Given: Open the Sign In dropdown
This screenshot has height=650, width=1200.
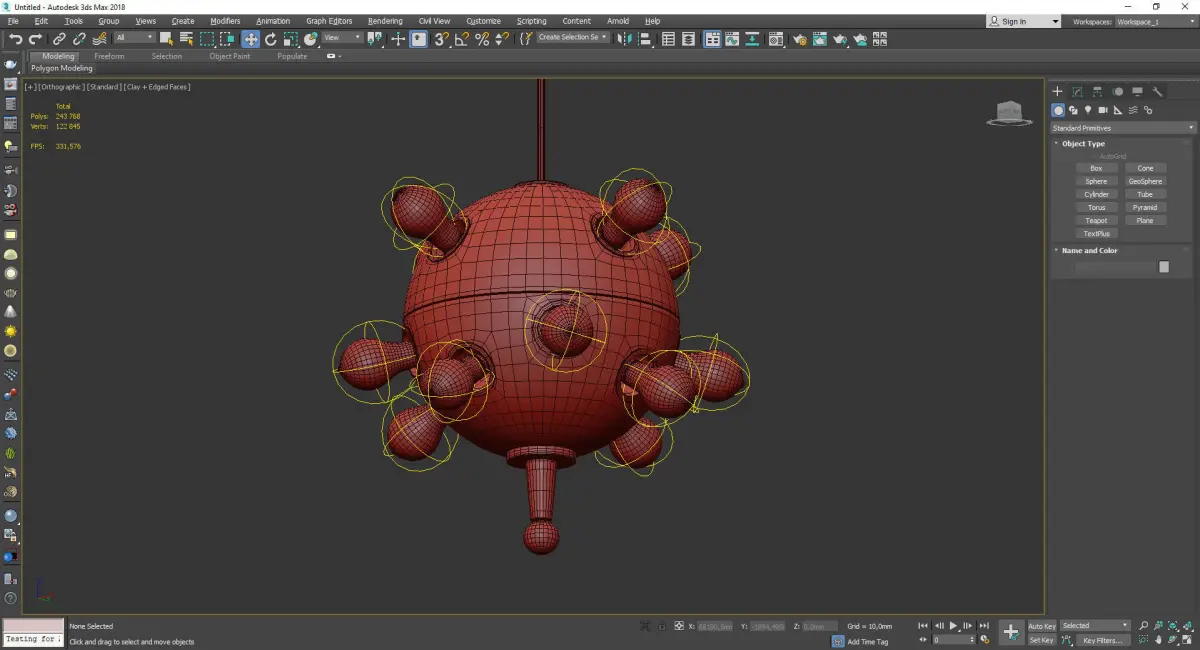Looking at the screenshot, I should pyautogui.click(x=1023, y=21).
